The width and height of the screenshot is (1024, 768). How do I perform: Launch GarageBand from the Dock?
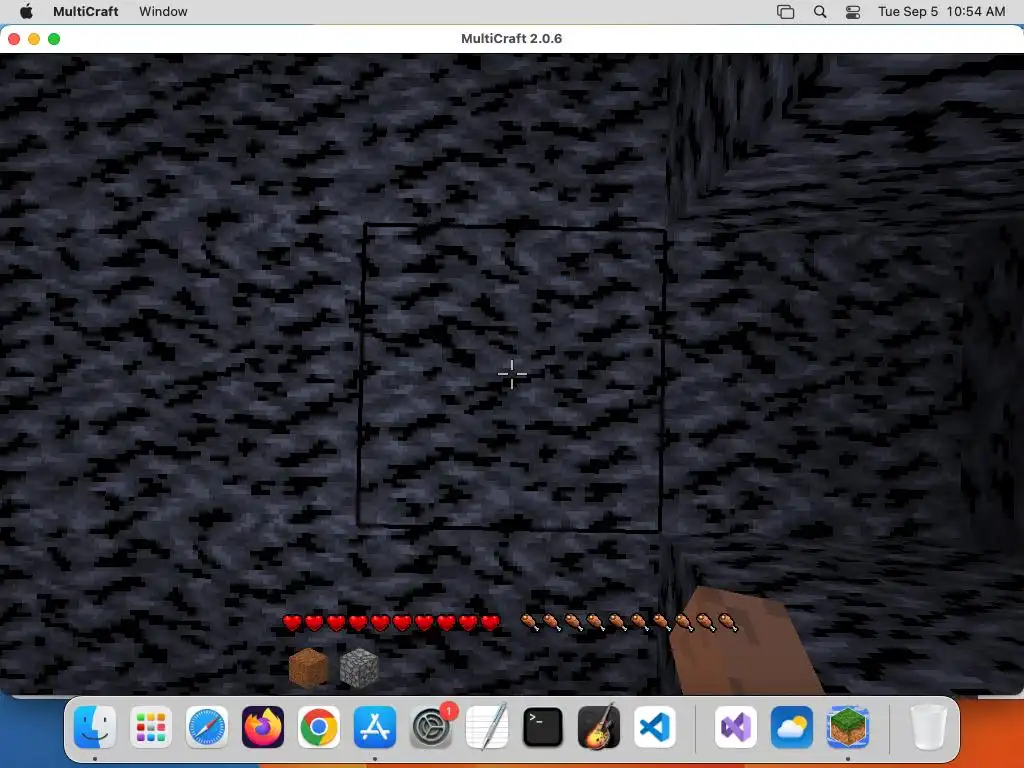[599, 727]
